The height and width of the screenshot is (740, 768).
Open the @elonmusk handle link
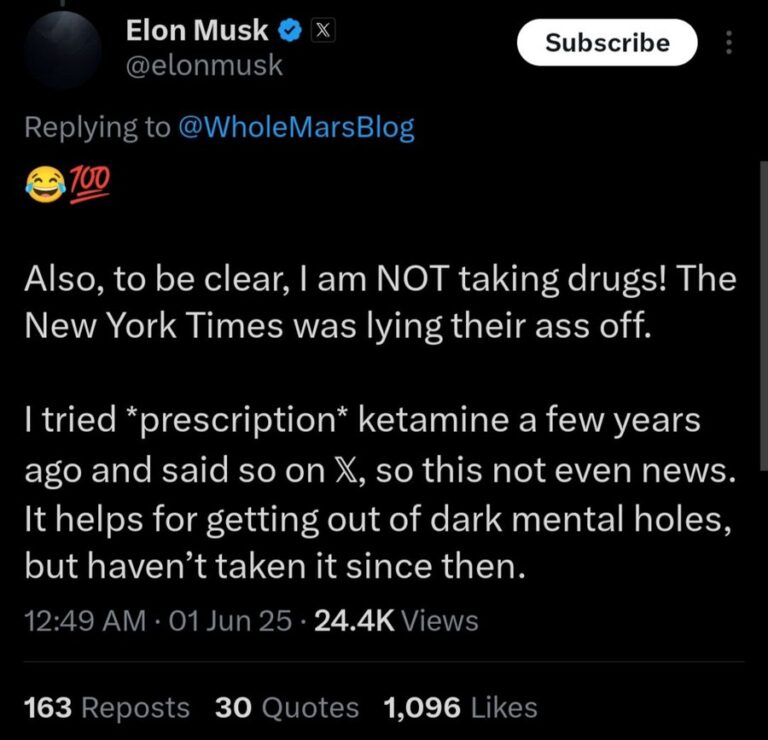click(x=204, y=66)
